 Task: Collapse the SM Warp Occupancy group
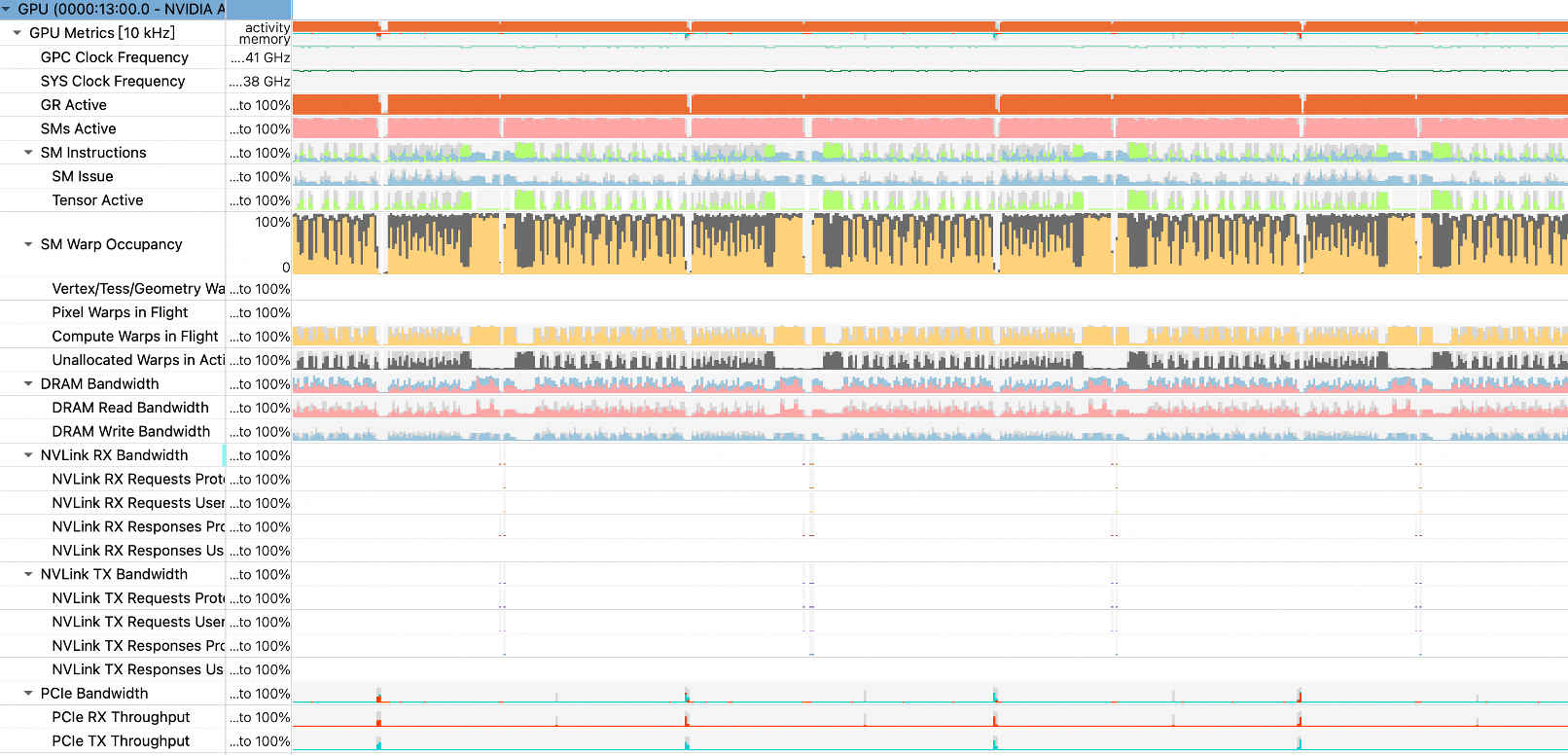[29, 244]
